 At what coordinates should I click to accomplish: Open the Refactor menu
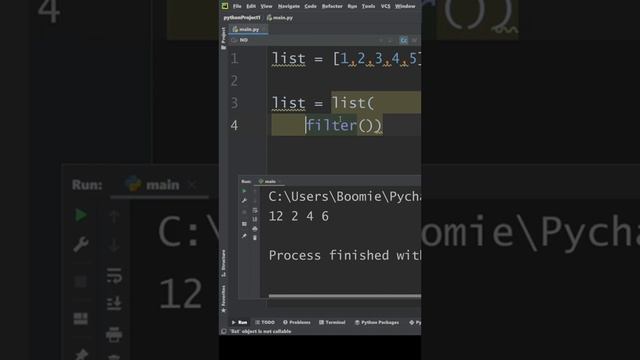point(332,6)
